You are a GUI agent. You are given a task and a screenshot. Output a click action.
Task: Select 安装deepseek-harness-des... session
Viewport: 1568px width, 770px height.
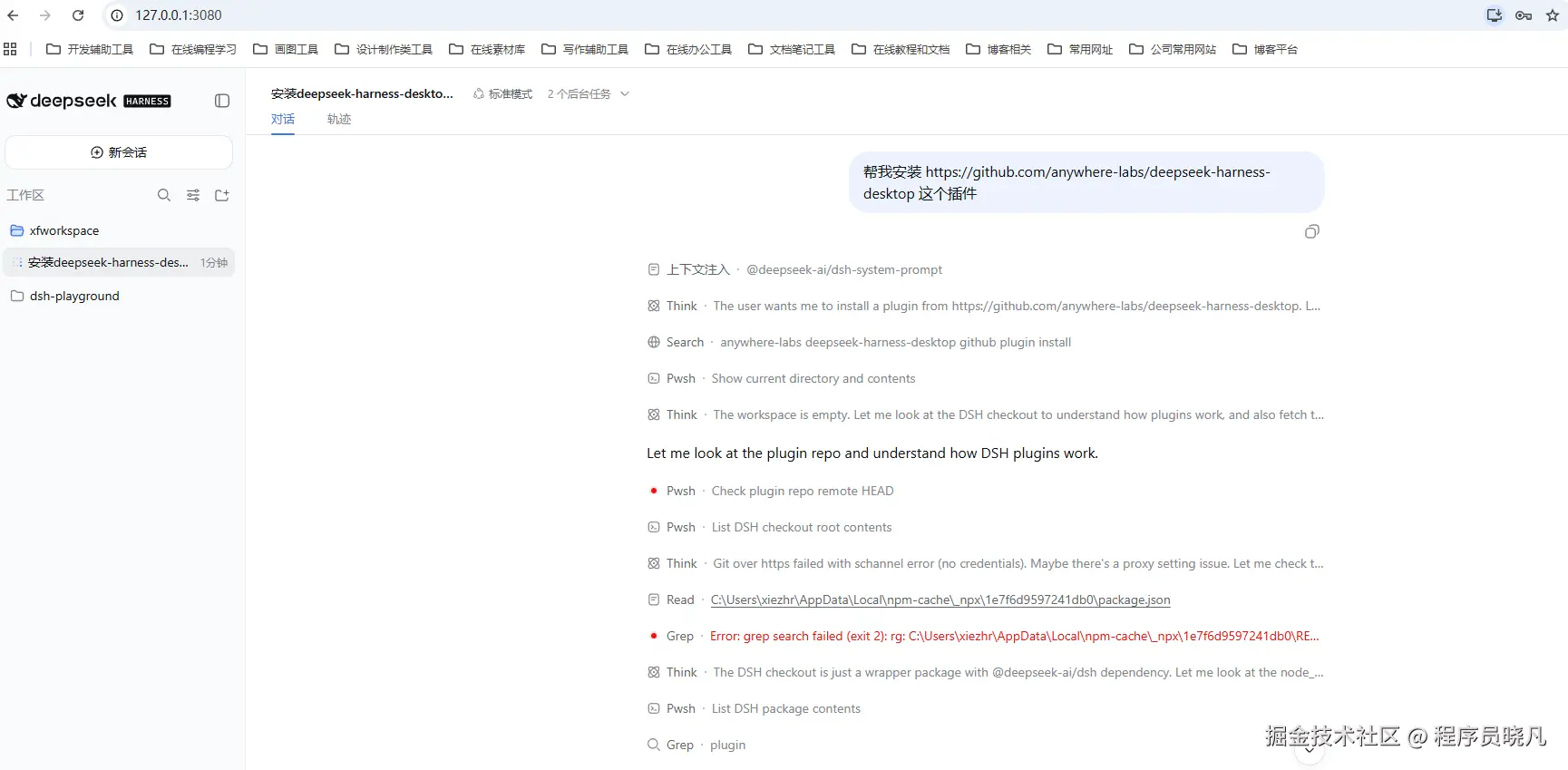pyautogui.click(x=119, y=262)
